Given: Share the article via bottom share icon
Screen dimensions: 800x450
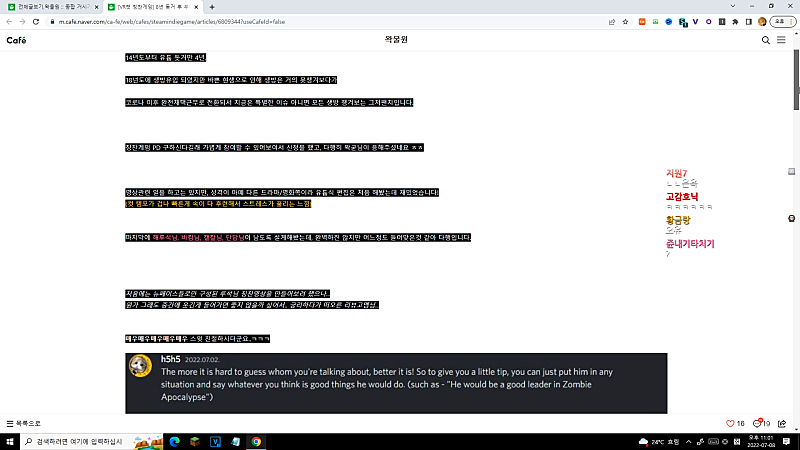Looking at the screenshot, I should coord(782,423).
